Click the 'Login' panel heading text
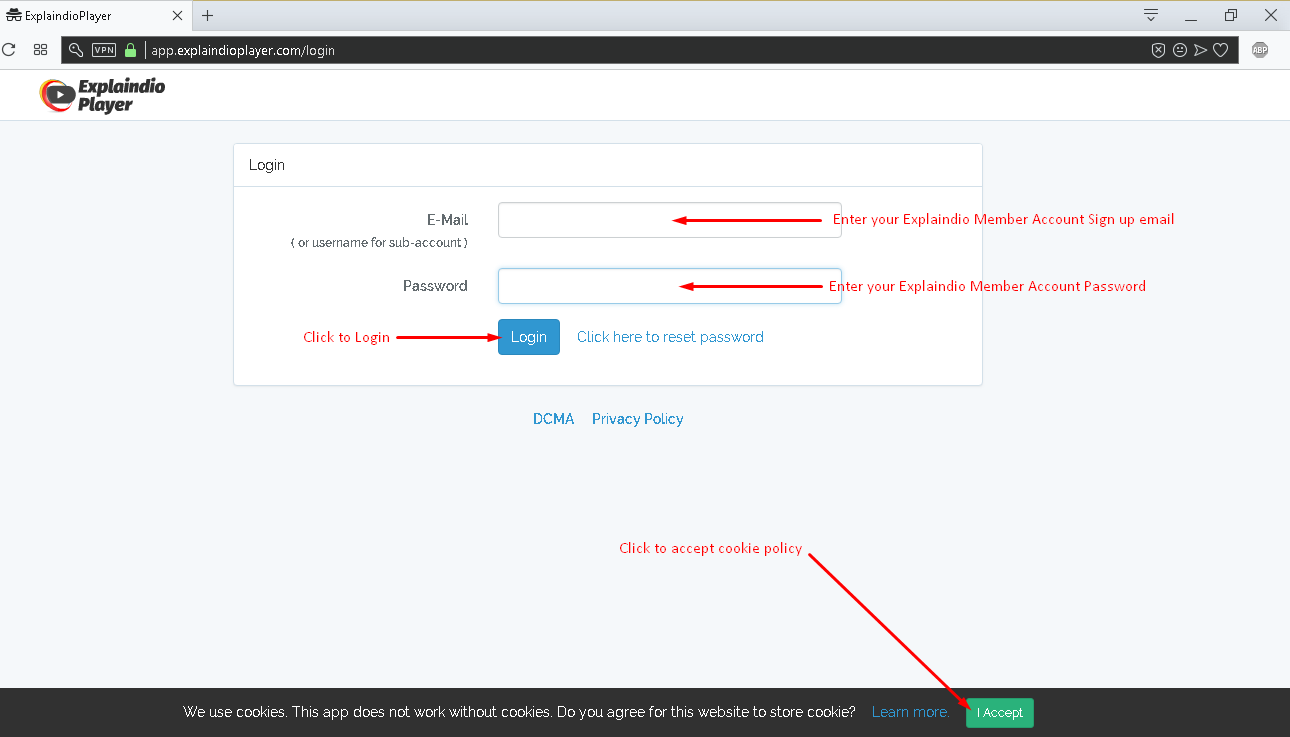1290x737 pixels. click(x=267, y=165)
